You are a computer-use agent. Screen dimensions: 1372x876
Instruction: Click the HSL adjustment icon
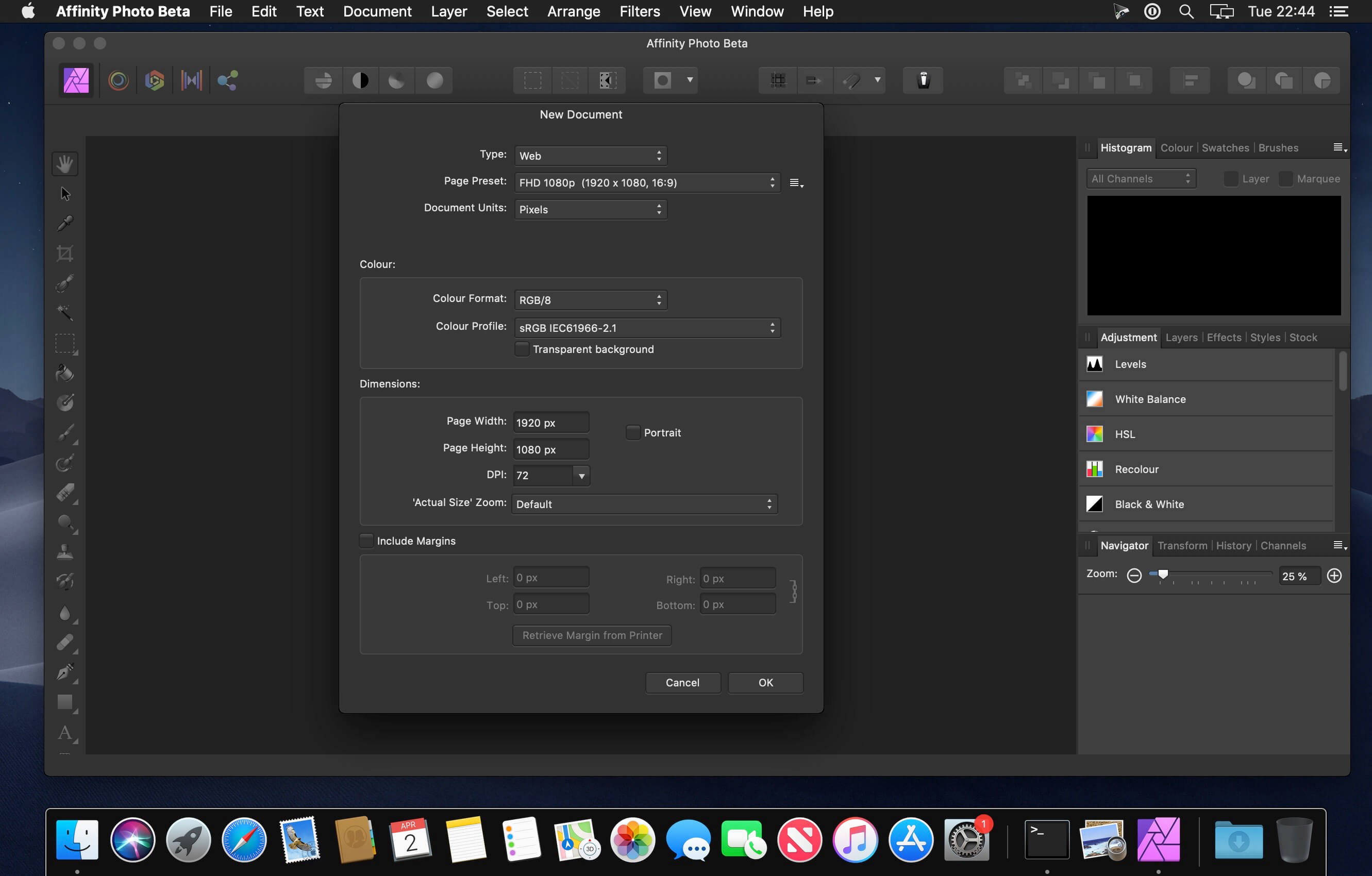click(x=1096, y=433)
